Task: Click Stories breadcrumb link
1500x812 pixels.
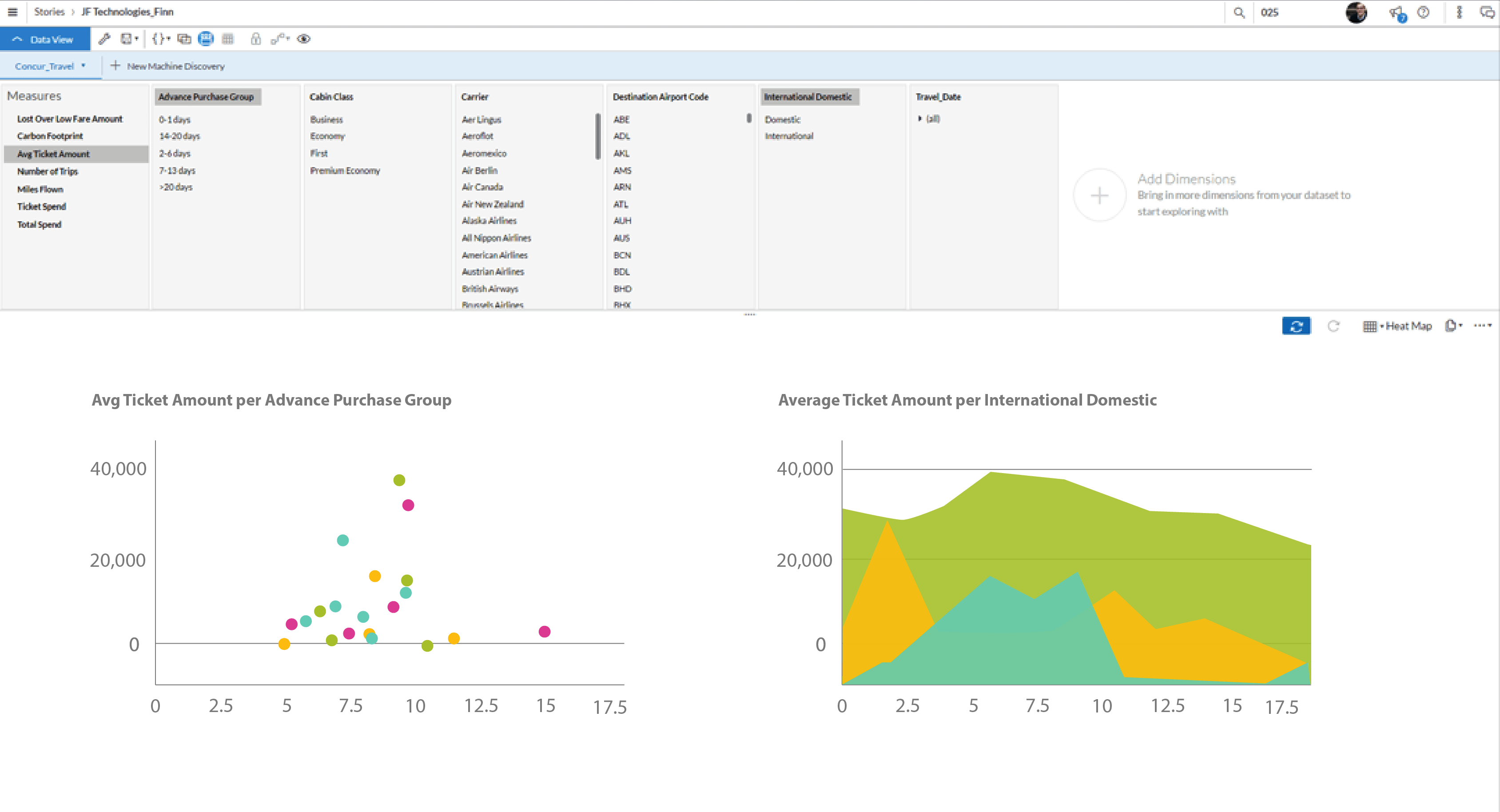Action: click(49, 12)
